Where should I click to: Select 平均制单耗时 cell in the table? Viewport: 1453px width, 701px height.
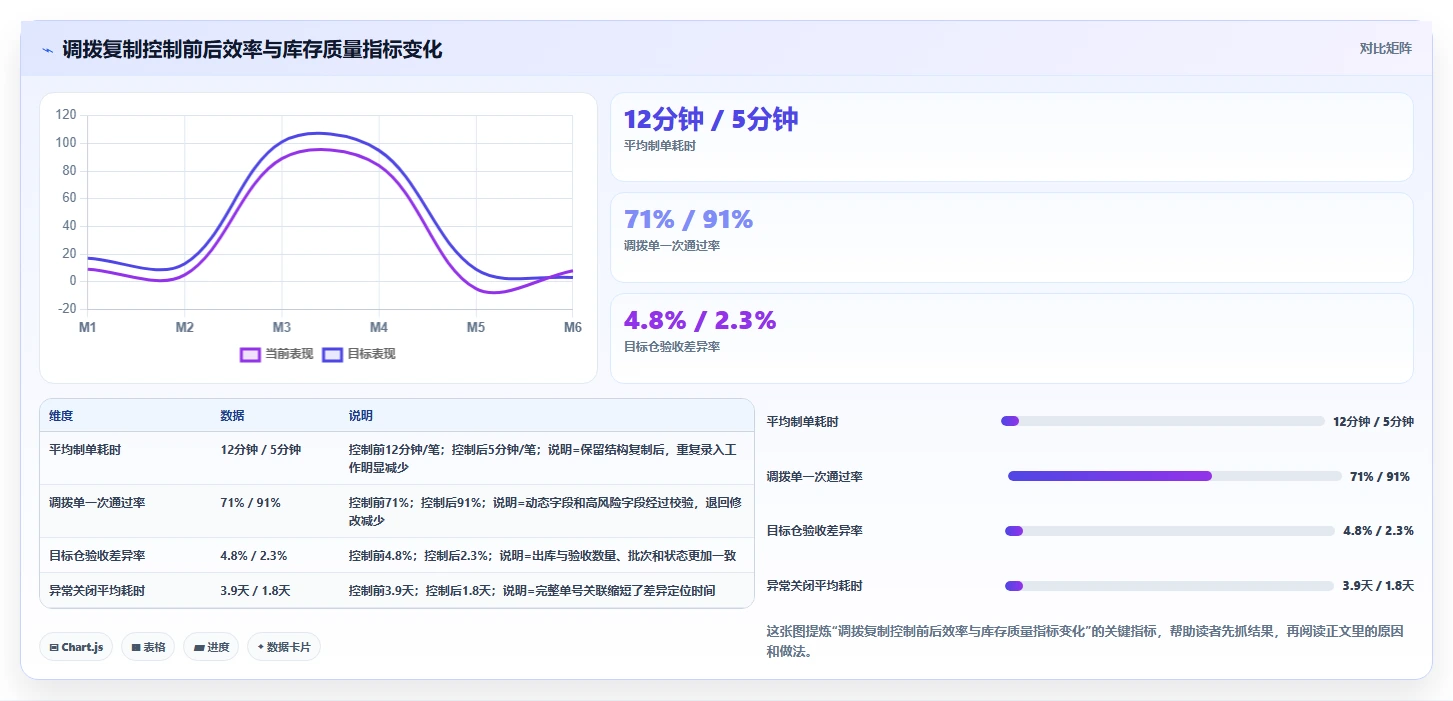pos(85,450)
